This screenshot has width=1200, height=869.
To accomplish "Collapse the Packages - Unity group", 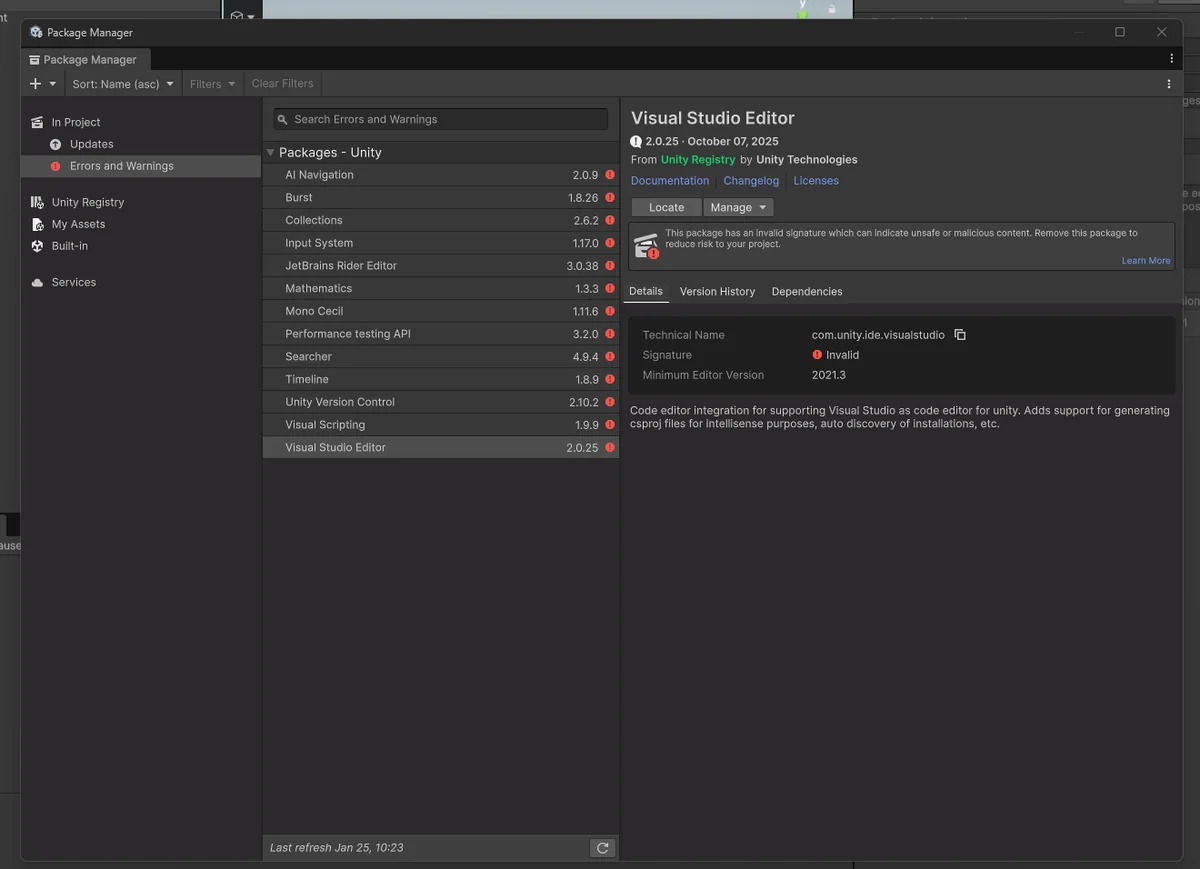I will coord(271,153).
